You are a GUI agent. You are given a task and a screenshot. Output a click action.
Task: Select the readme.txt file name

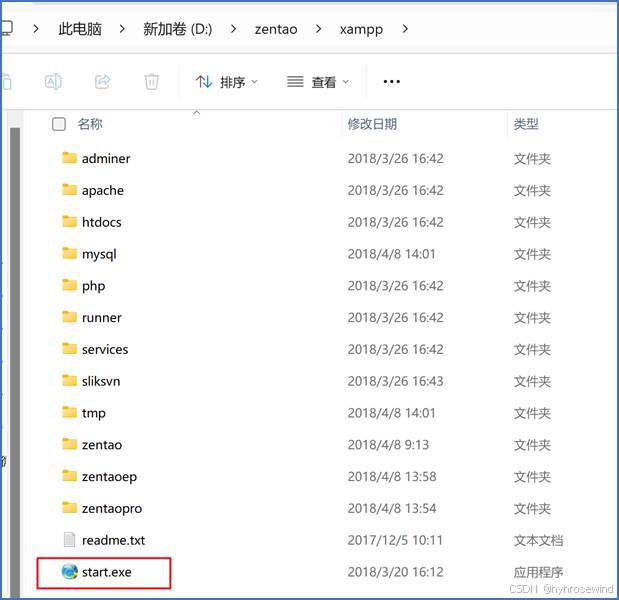coord(113,540)
